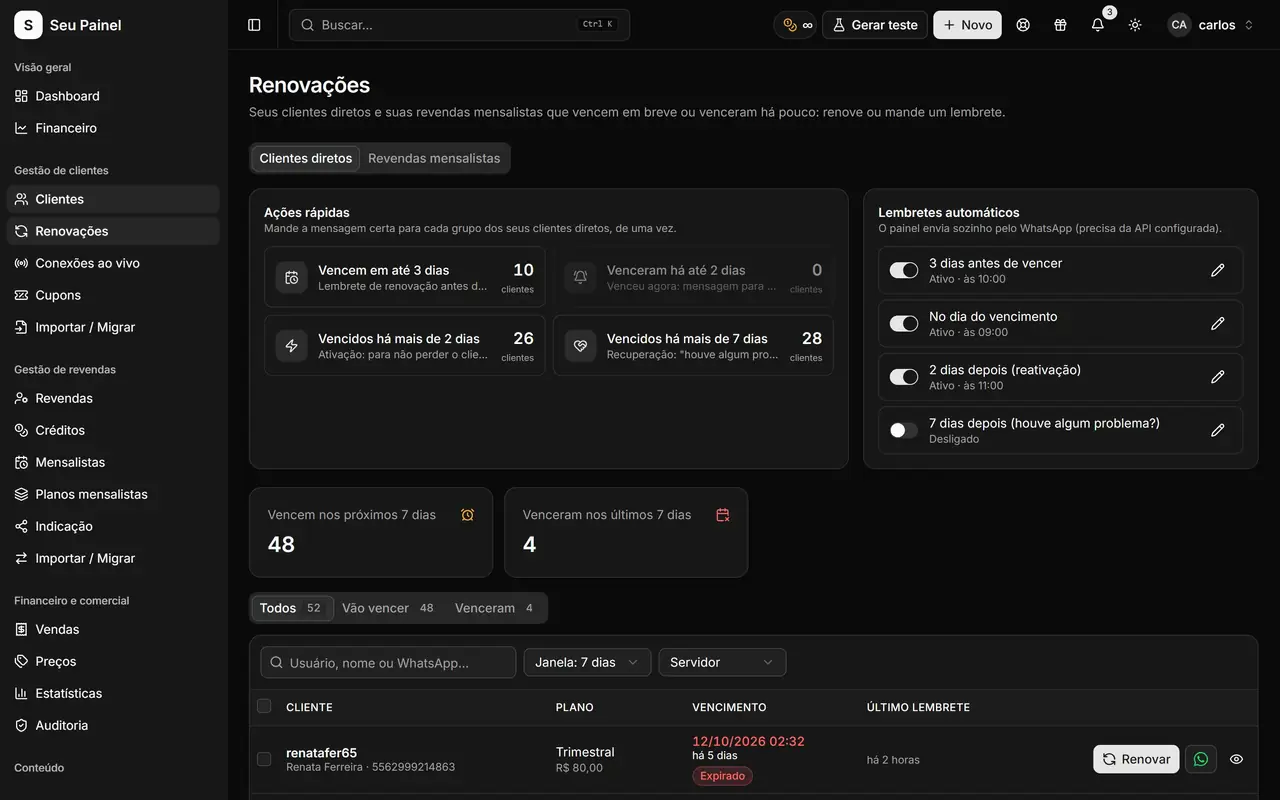Select the Todos filter tab
1280x800 pixels.
click(x=292, y=608)
